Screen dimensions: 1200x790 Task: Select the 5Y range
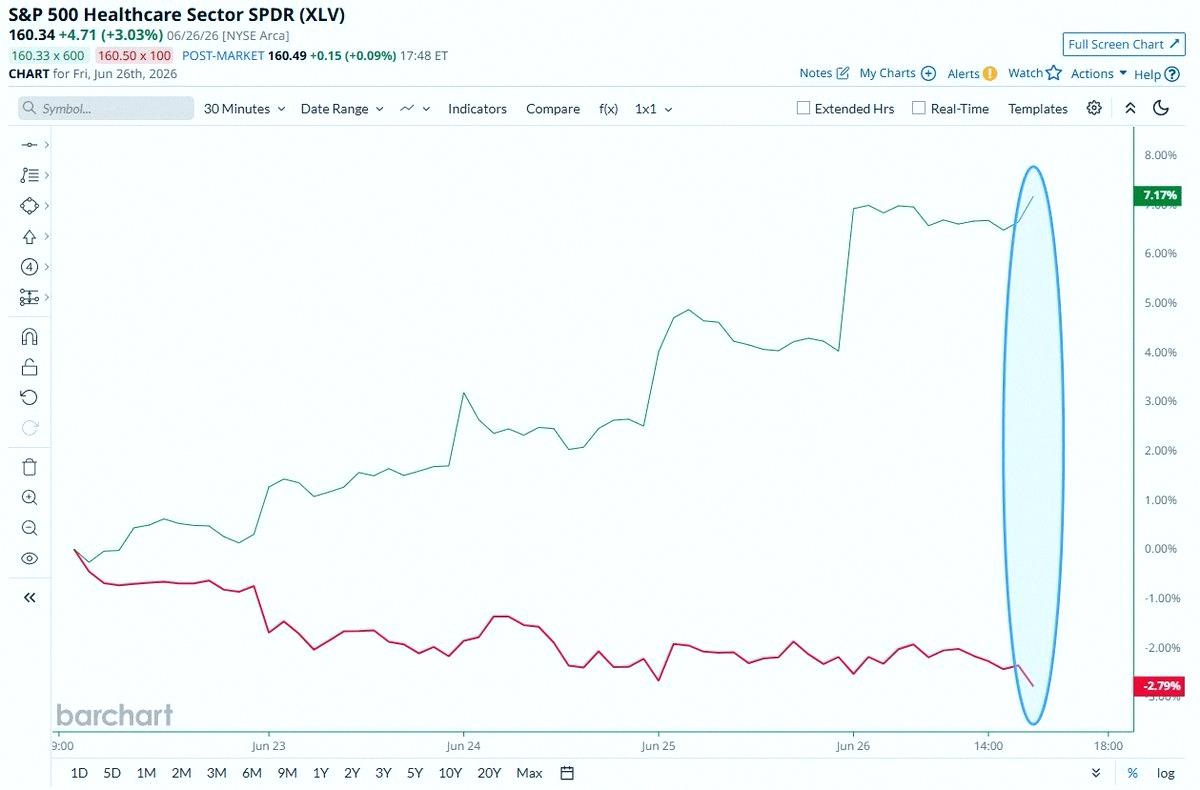click(414, 773)
